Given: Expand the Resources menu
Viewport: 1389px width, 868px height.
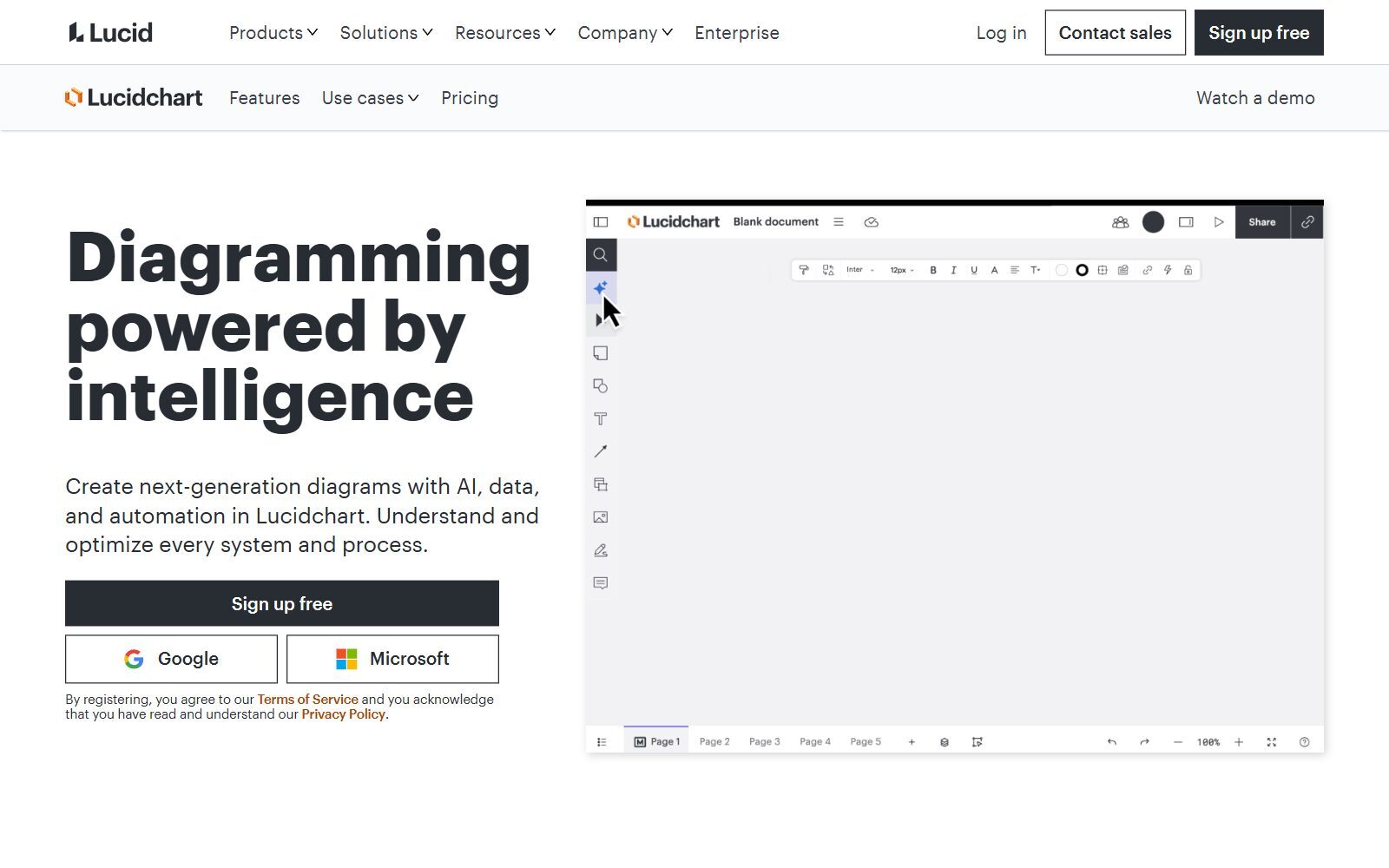Looking at the screenshot, I should 505,33.
